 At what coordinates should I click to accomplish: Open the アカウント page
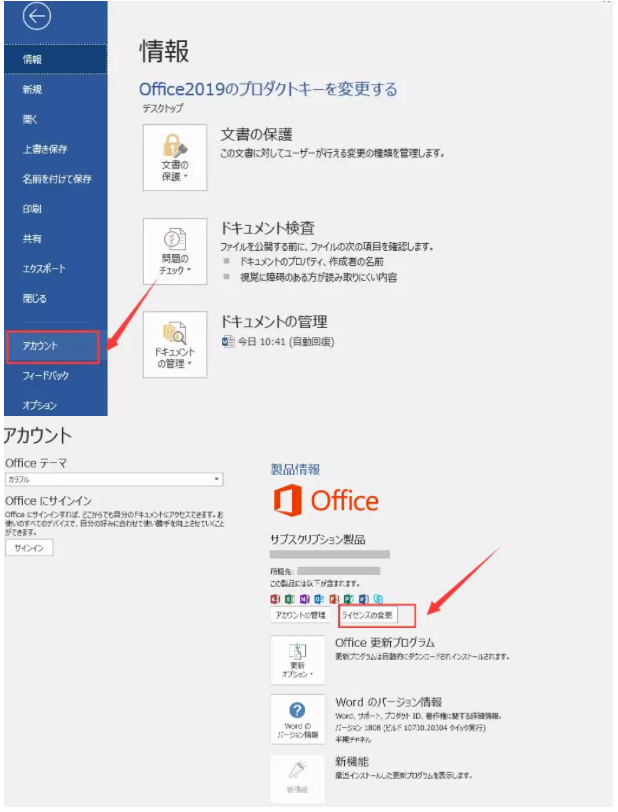(53, 346)
